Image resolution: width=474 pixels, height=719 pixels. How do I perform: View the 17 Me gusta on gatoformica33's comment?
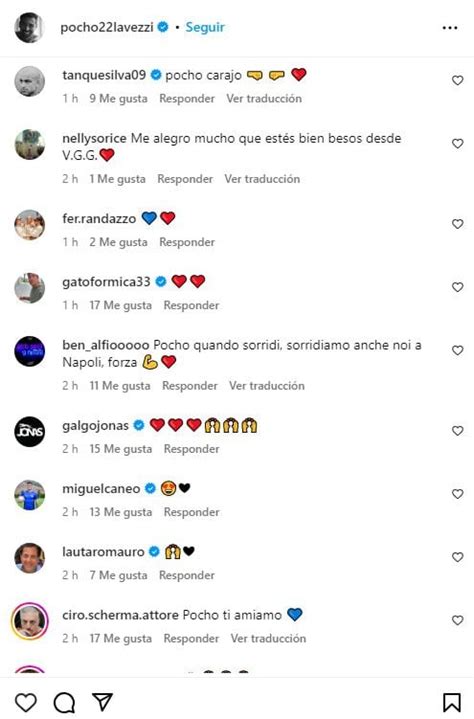point(121,305)
